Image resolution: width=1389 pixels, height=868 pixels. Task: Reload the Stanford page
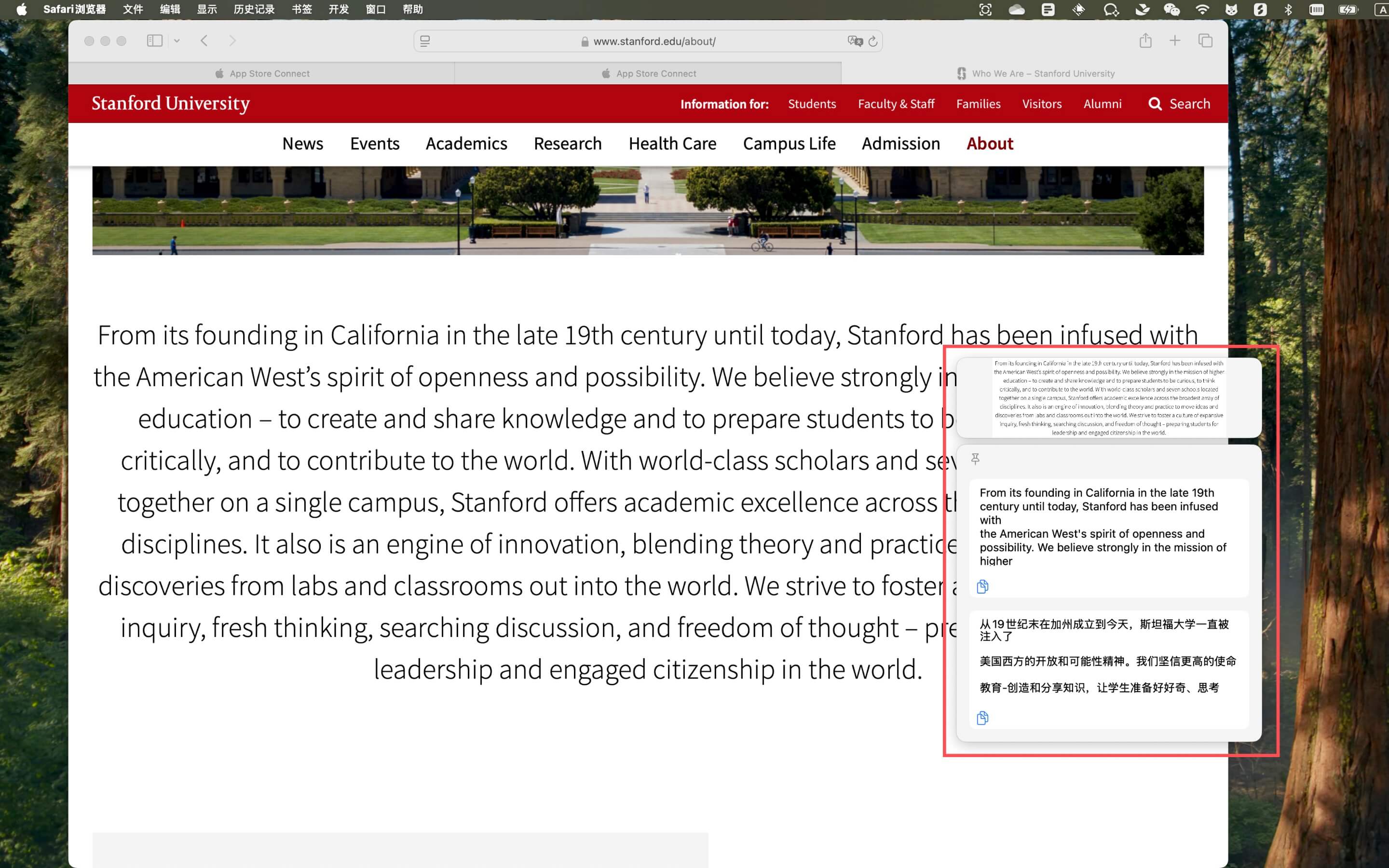873,41
